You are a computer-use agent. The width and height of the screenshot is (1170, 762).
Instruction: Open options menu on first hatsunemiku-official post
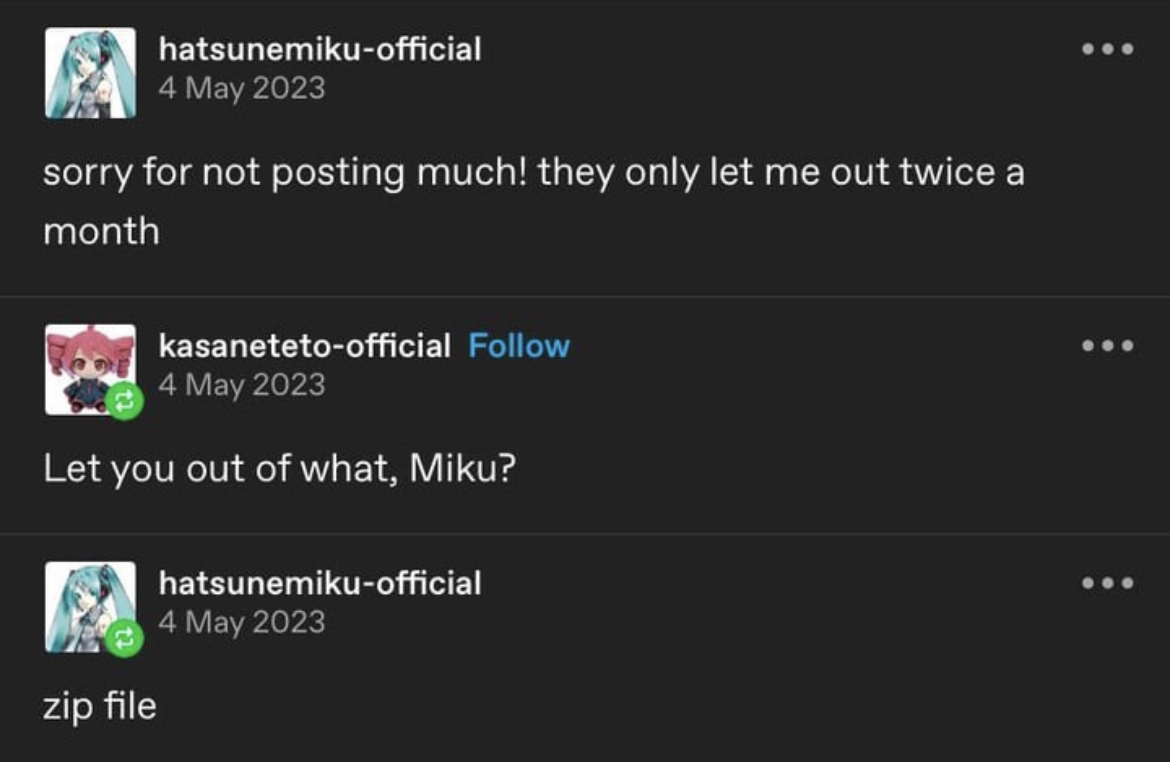1107,49
